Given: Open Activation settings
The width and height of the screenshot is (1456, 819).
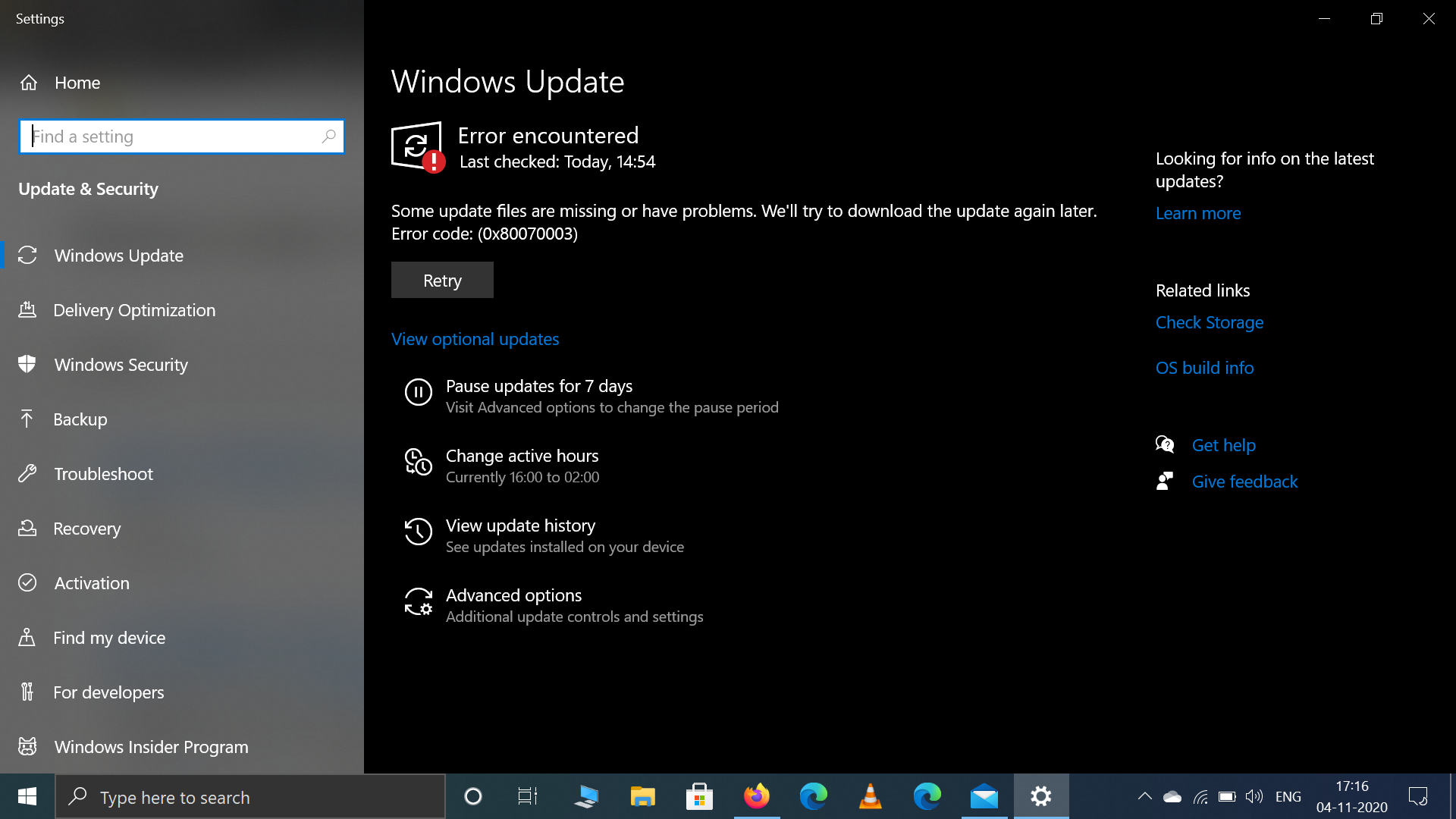Looking at the screenshot, I should 182,583.
